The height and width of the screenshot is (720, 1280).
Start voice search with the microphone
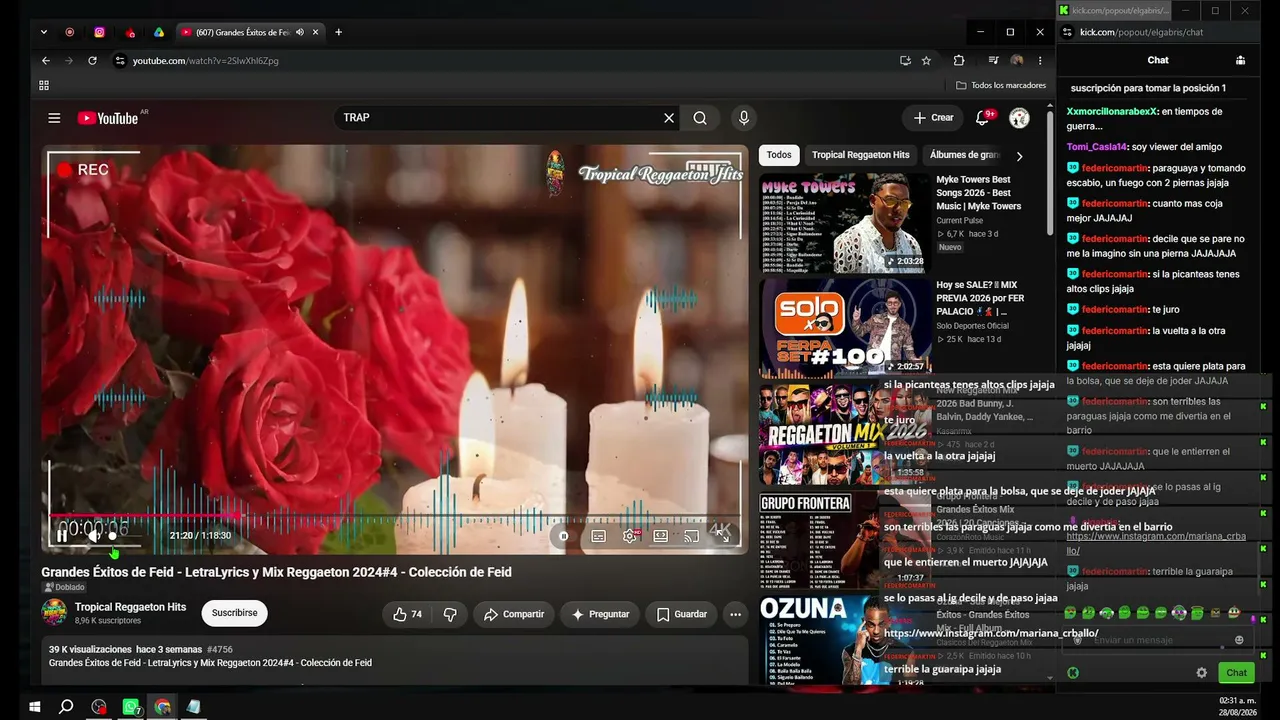[744, 118]
